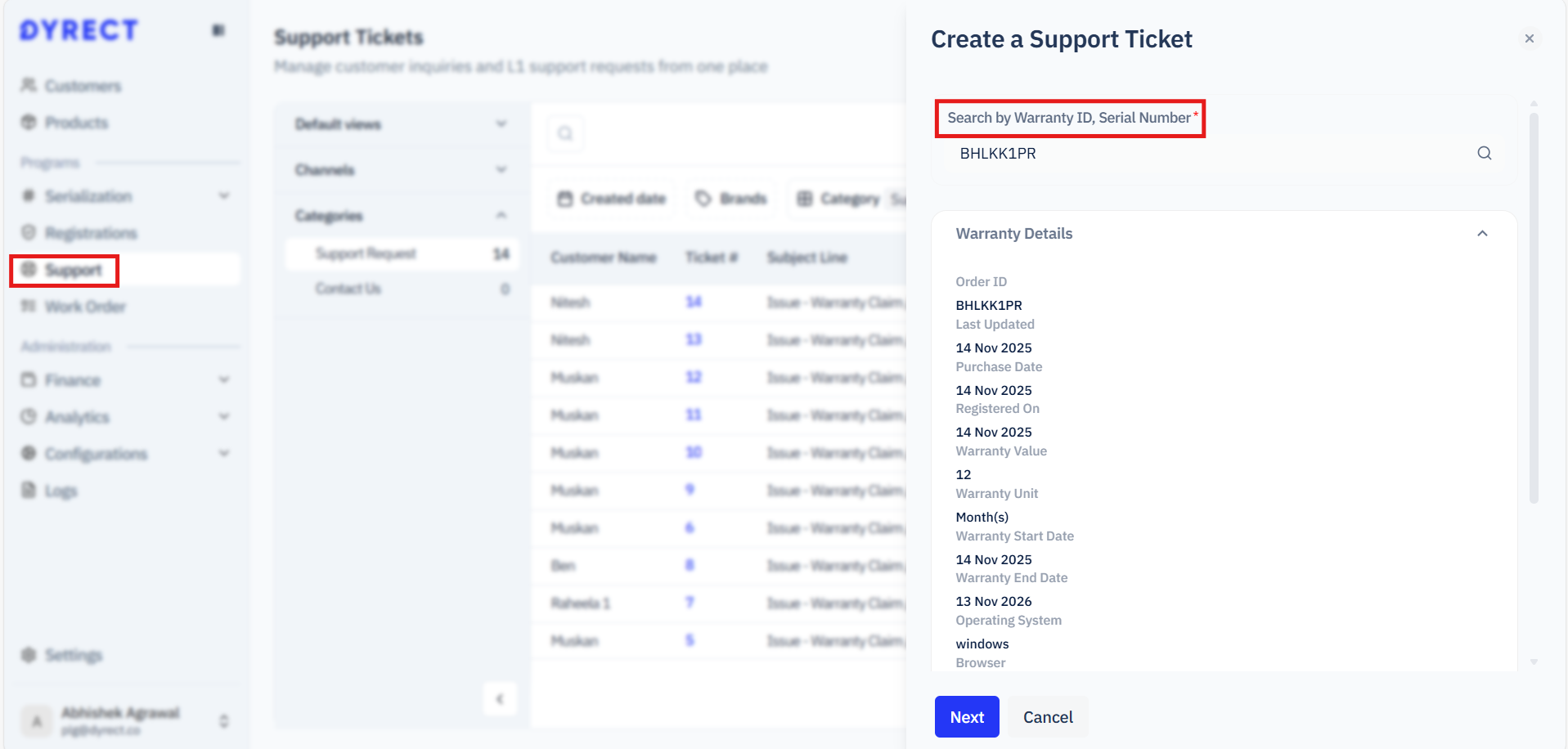Close the Create a Support Ticket panel

coord(1529,38)
